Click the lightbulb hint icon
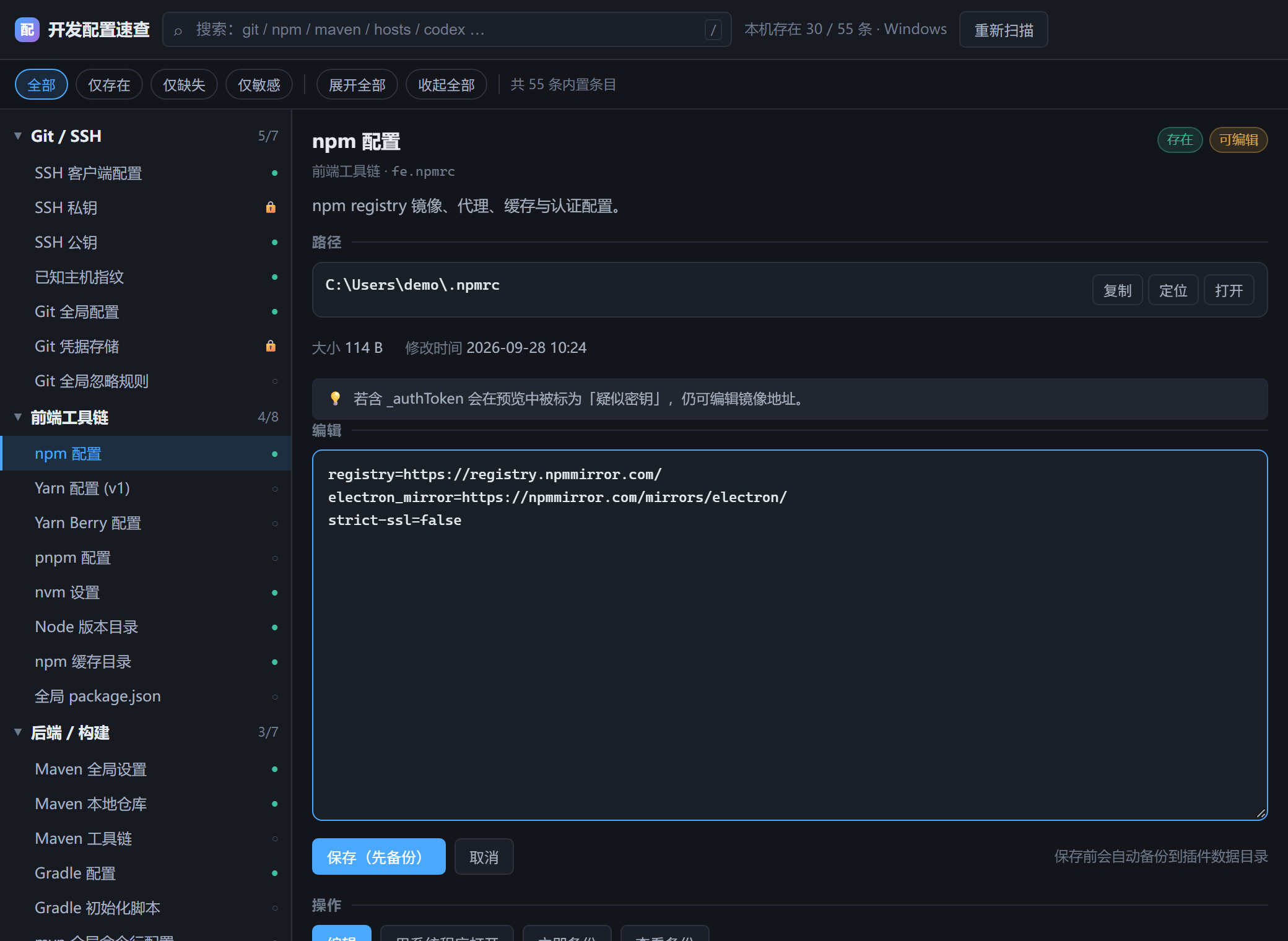This screenshot has width=1288, height=941. pos(335,399)
